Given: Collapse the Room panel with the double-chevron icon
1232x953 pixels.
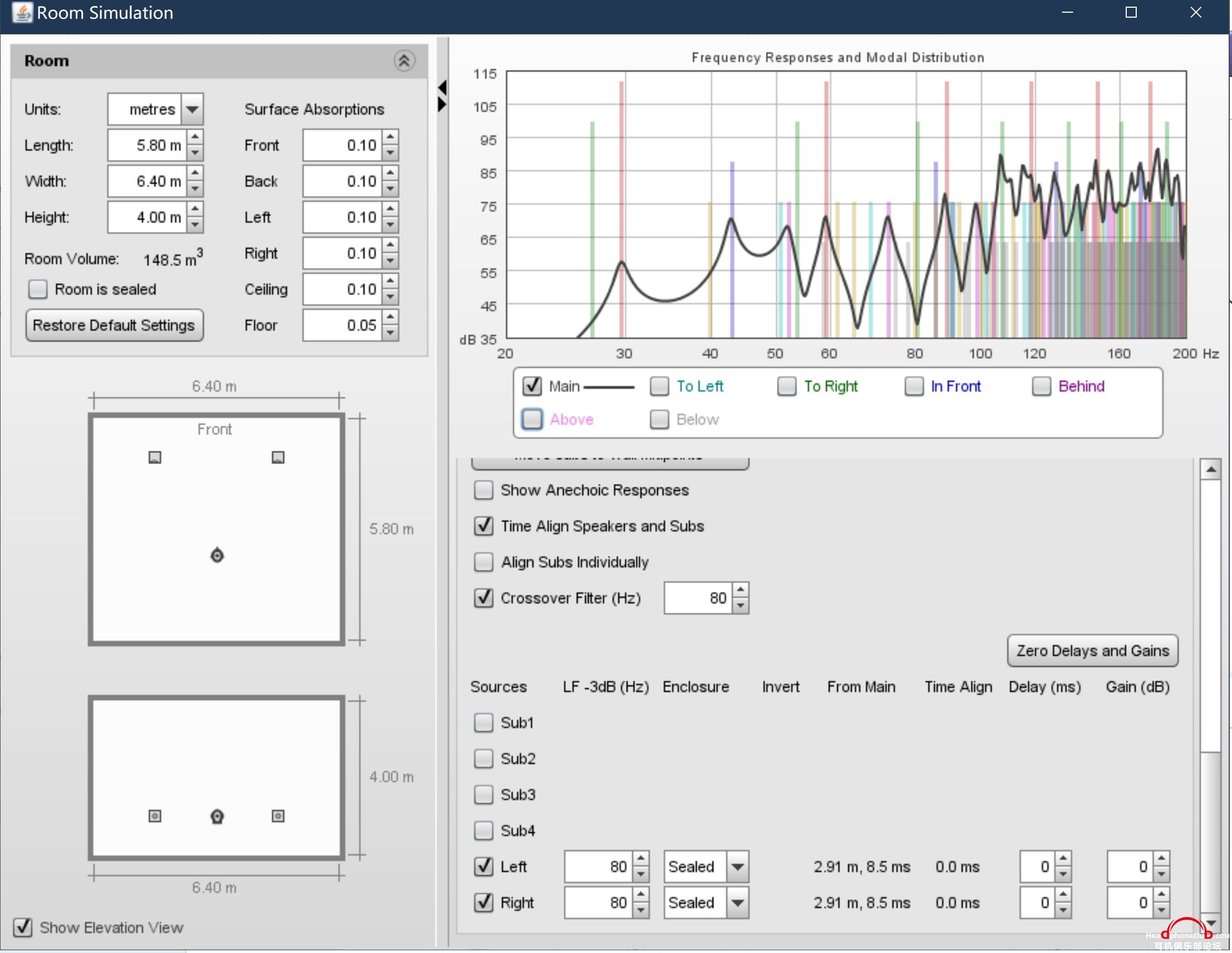Looking at the screenshot, I should (x=404, y=60).
